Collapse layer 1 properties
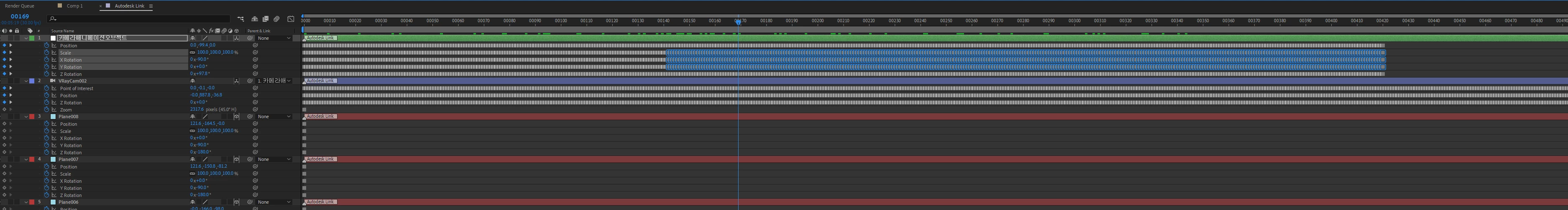The height and width of the screenshot is (210, 1568). pyautogui.click(x=26, y=38)
